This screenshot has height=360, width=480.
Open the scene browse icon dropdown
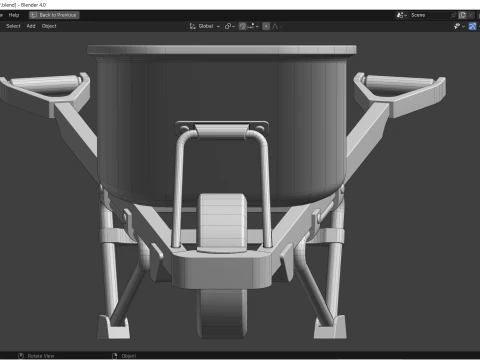coord(402,15)
